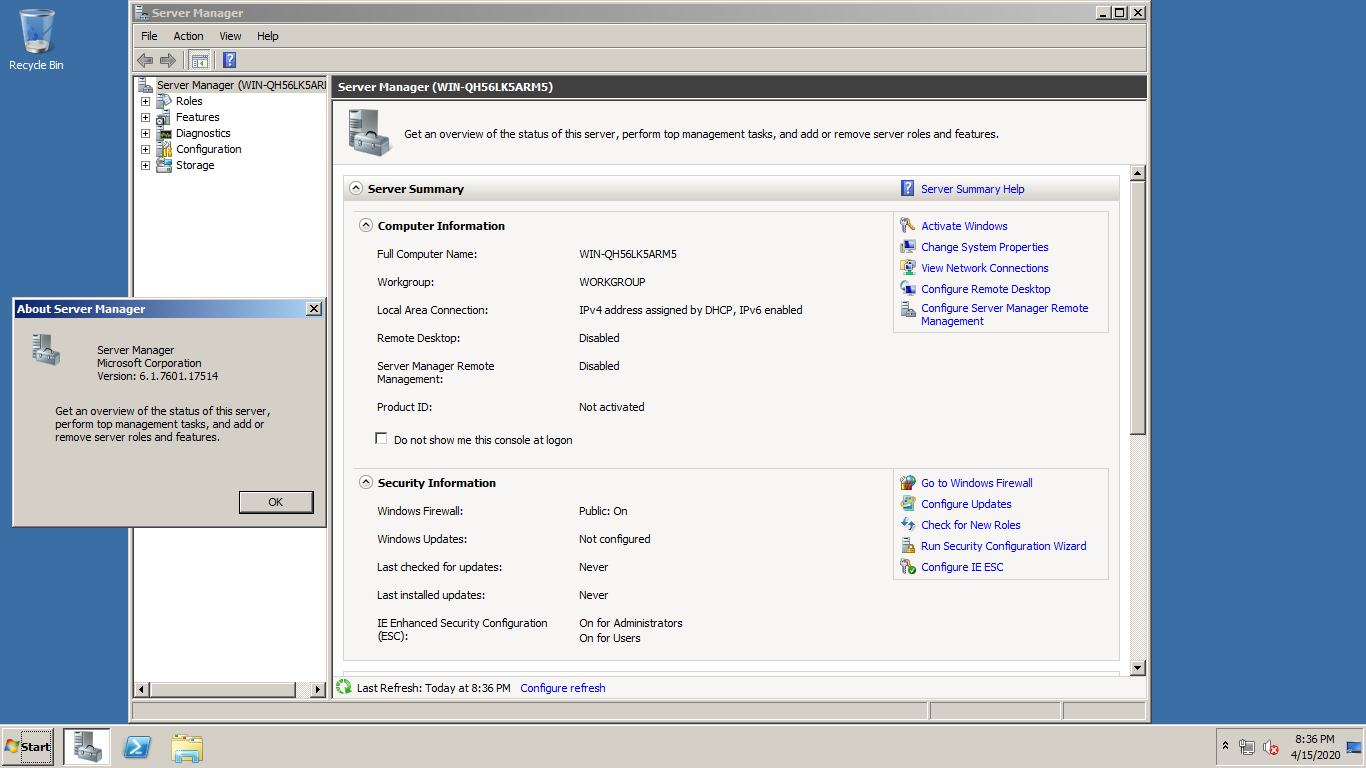
Task: Open the View menu
Action: [x=230, y=36]
